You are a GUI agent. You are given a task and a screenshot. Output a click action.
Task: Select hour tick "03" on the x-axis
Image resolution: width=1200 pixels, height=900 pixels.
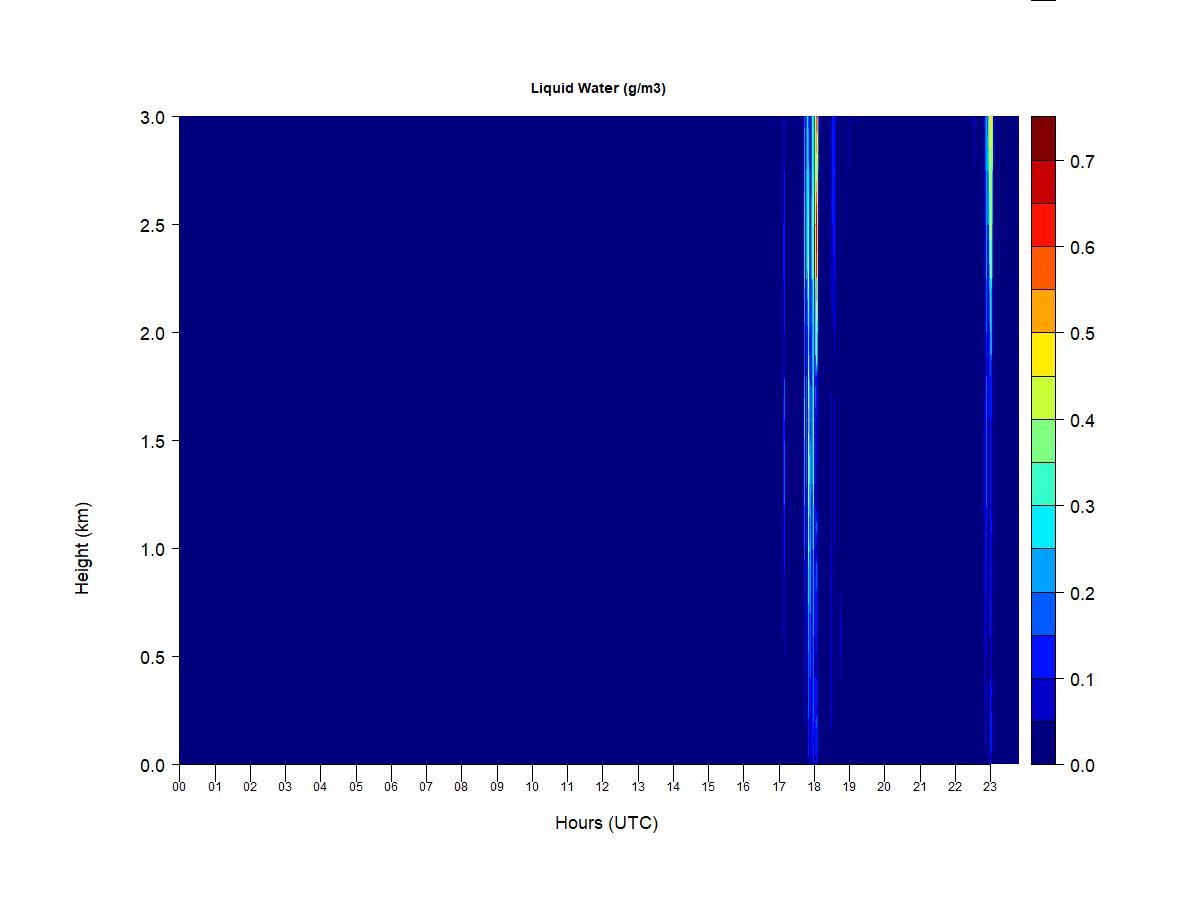point(285,787)
